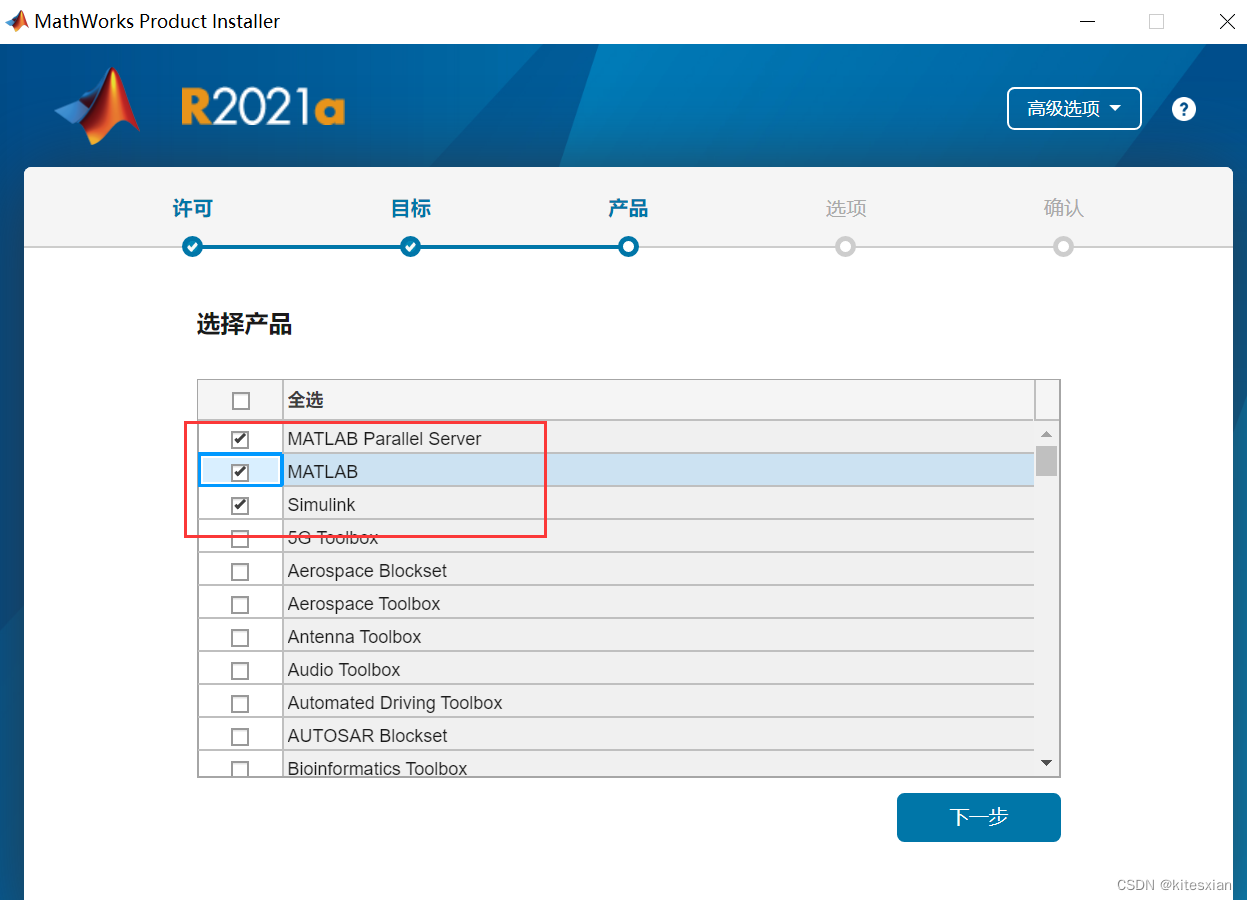Check the Aerospace Blockset checkbox

pyautogui.click(x=240, y=572)
